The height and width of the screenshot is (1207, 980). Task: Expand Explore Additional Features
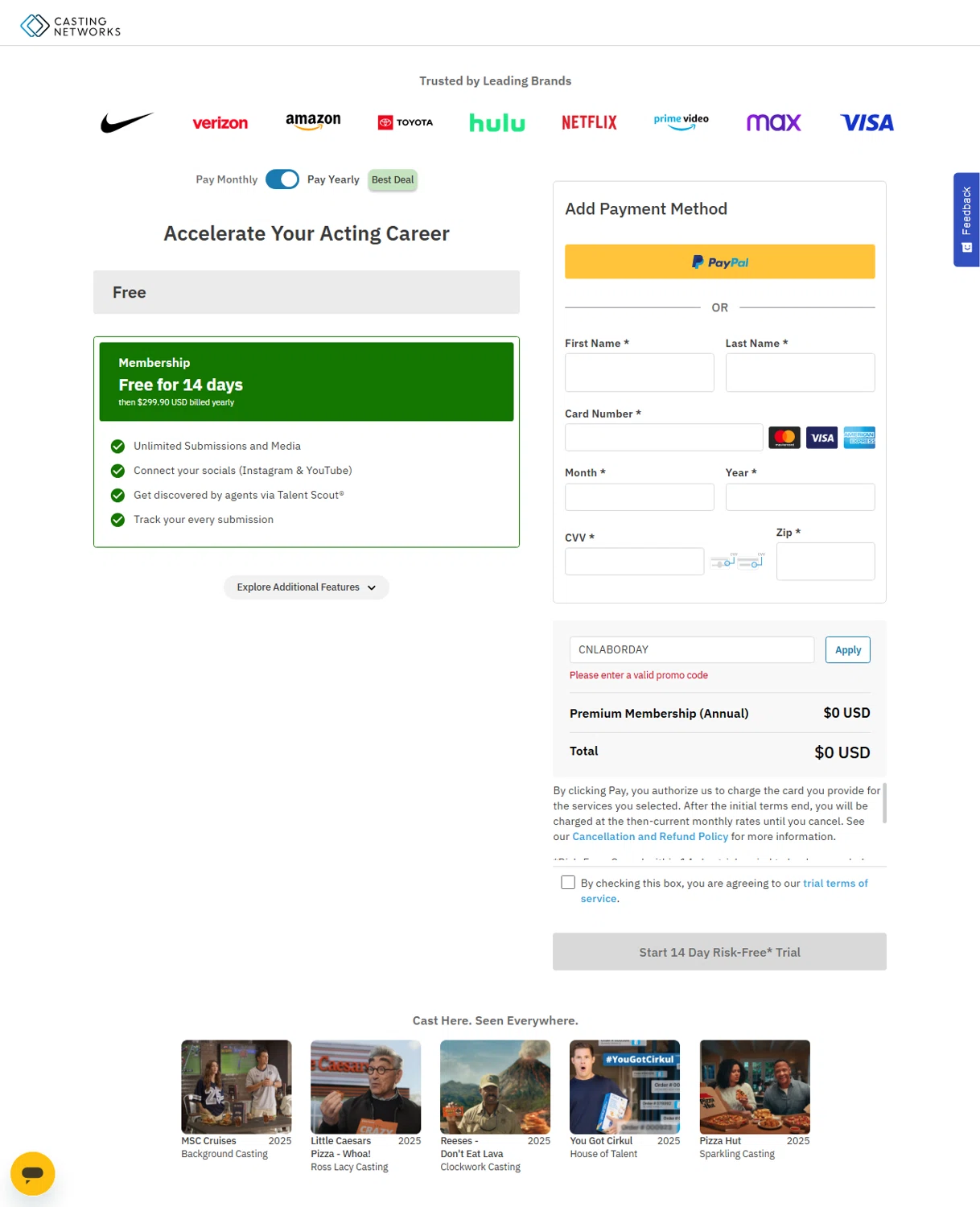coord(307,587)
